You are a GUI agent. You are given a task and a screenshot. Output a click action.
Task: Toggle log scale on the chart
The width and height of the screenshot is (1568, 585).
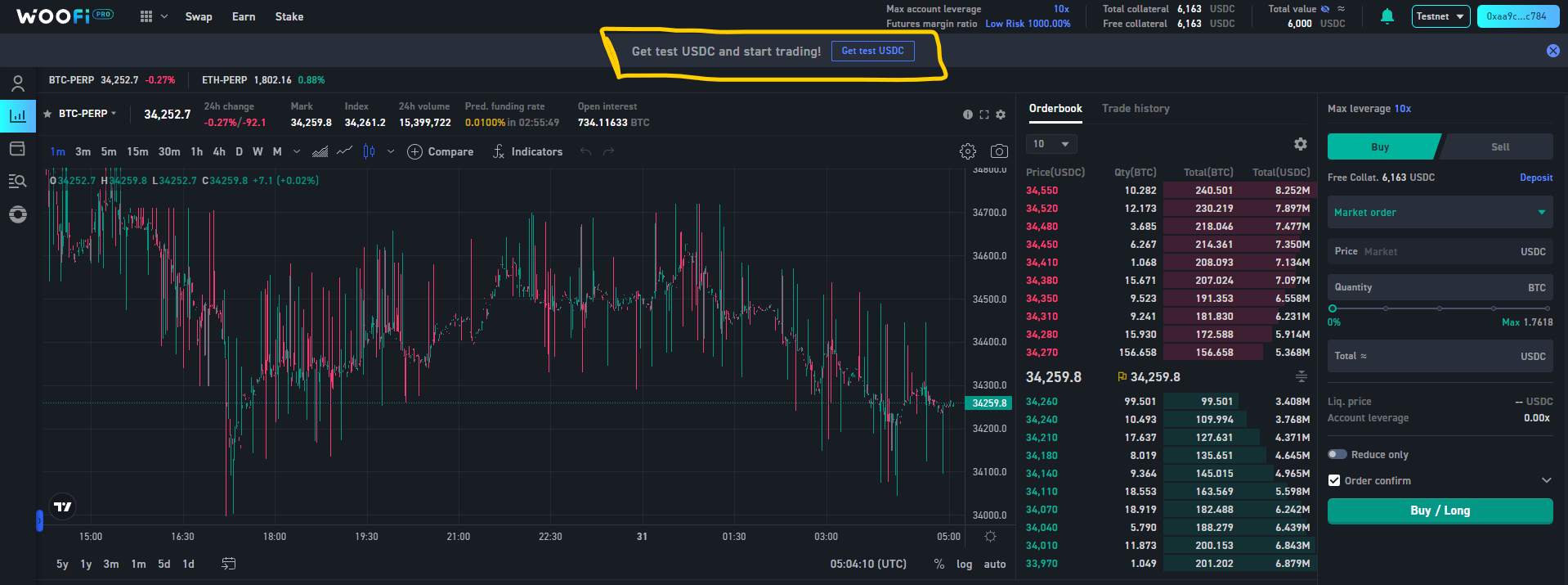pos(964,564)
